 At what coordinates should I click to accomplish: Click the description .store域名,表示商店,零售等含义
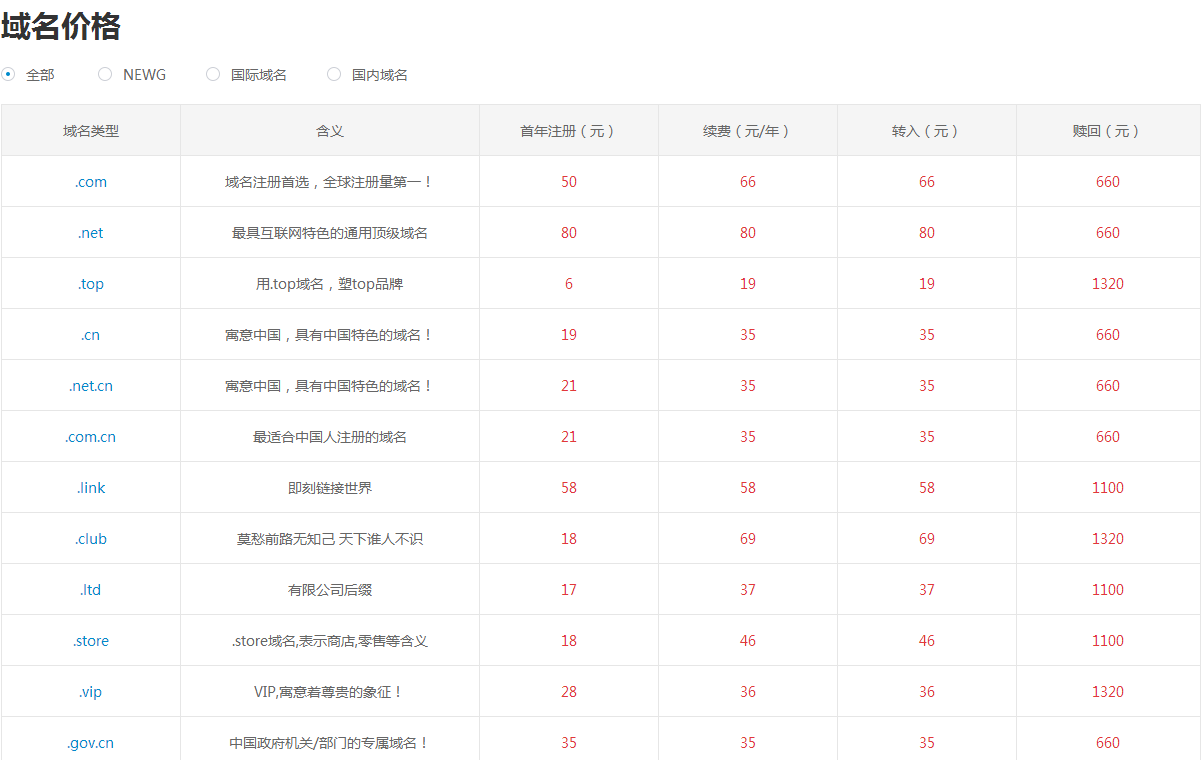coord(330,641)
